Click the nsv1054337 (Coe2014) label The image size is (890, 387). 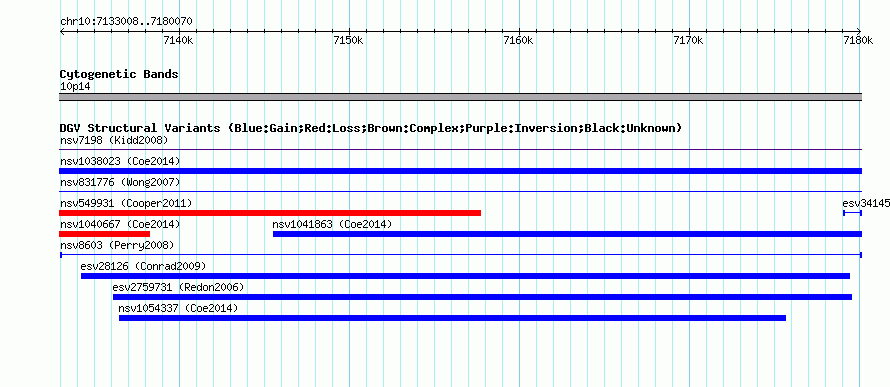pos(178,308)
